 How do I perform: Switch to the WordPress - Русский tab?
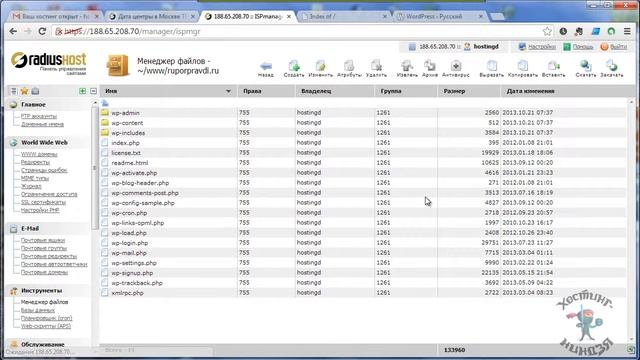[x=439, y=16]
